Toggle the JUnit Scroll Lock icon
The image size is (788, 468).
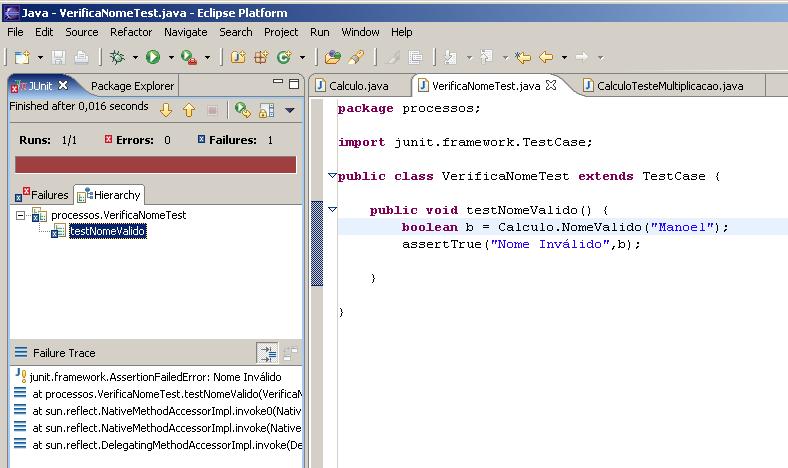266,110
